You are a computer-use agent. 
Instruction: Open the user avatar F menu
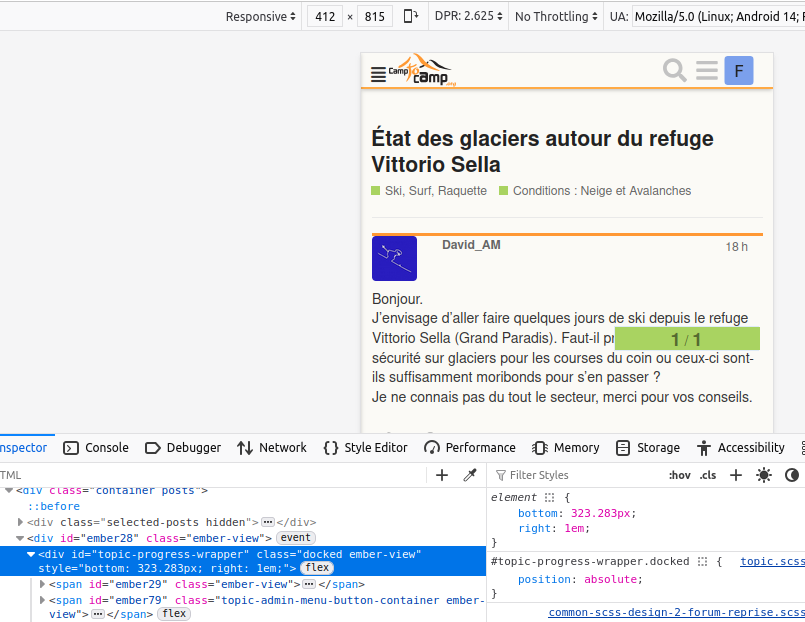click(x=738, y=70)
